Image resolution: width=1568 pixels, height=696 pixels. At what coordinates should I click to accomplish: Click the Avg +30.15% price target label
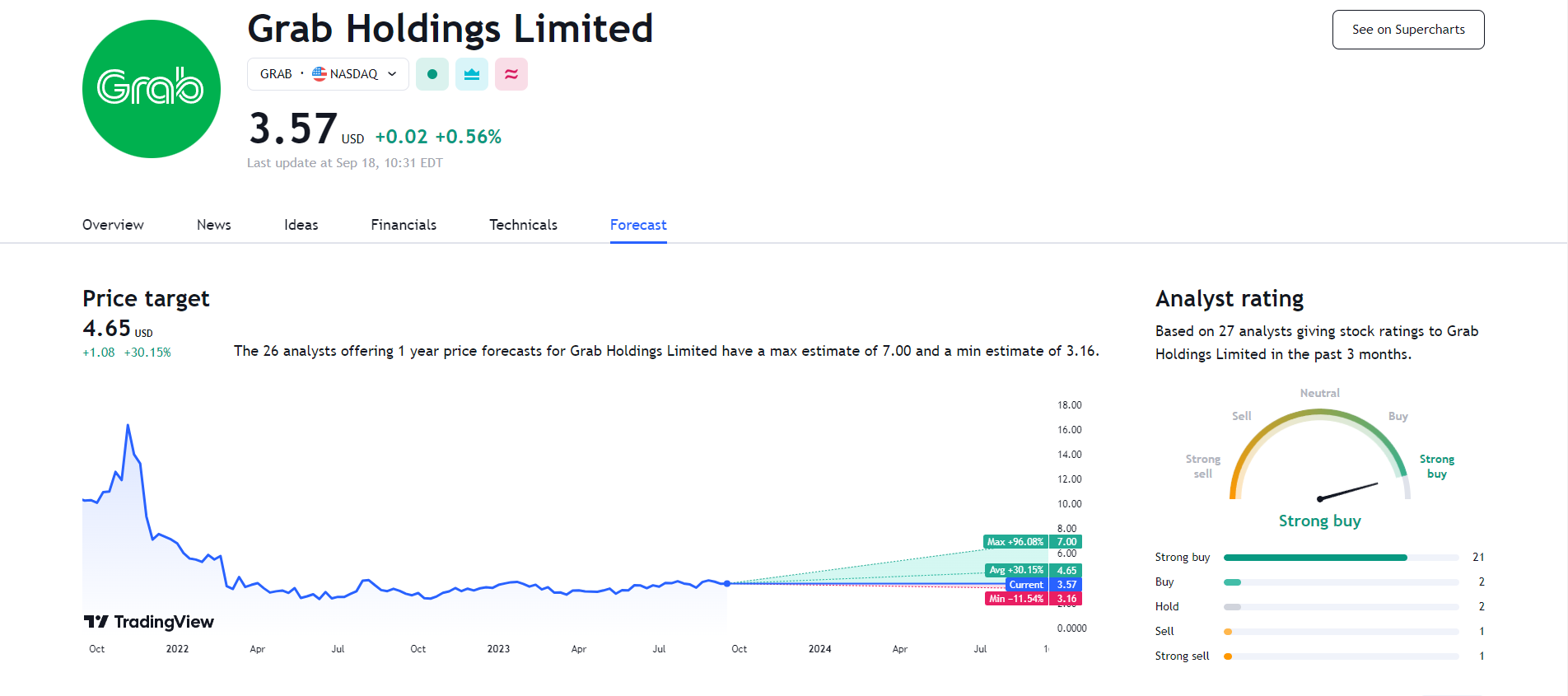[1016, 570]
